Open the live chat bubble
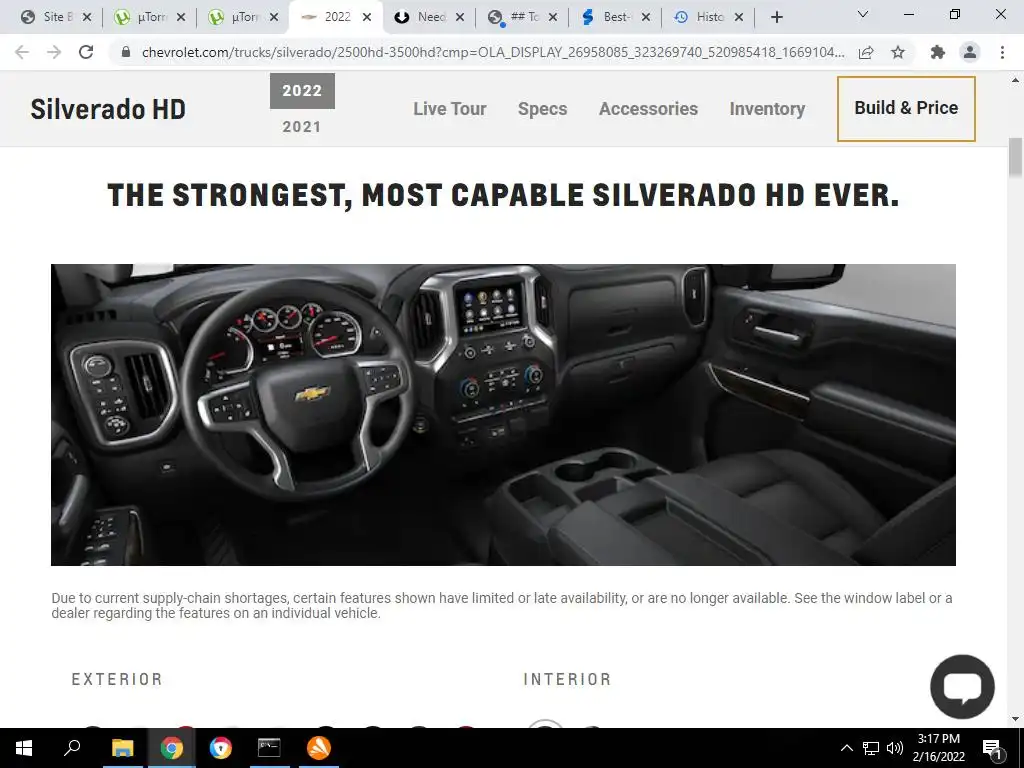The width and height of the screenshot is (1024, 768). 963,686
